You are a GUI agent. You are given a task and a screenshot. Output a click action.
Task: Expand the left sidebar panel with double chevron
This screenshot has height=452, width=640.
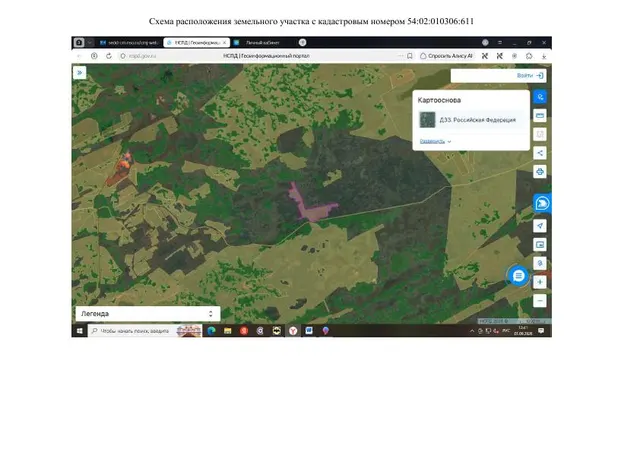(x=80, y=73)
